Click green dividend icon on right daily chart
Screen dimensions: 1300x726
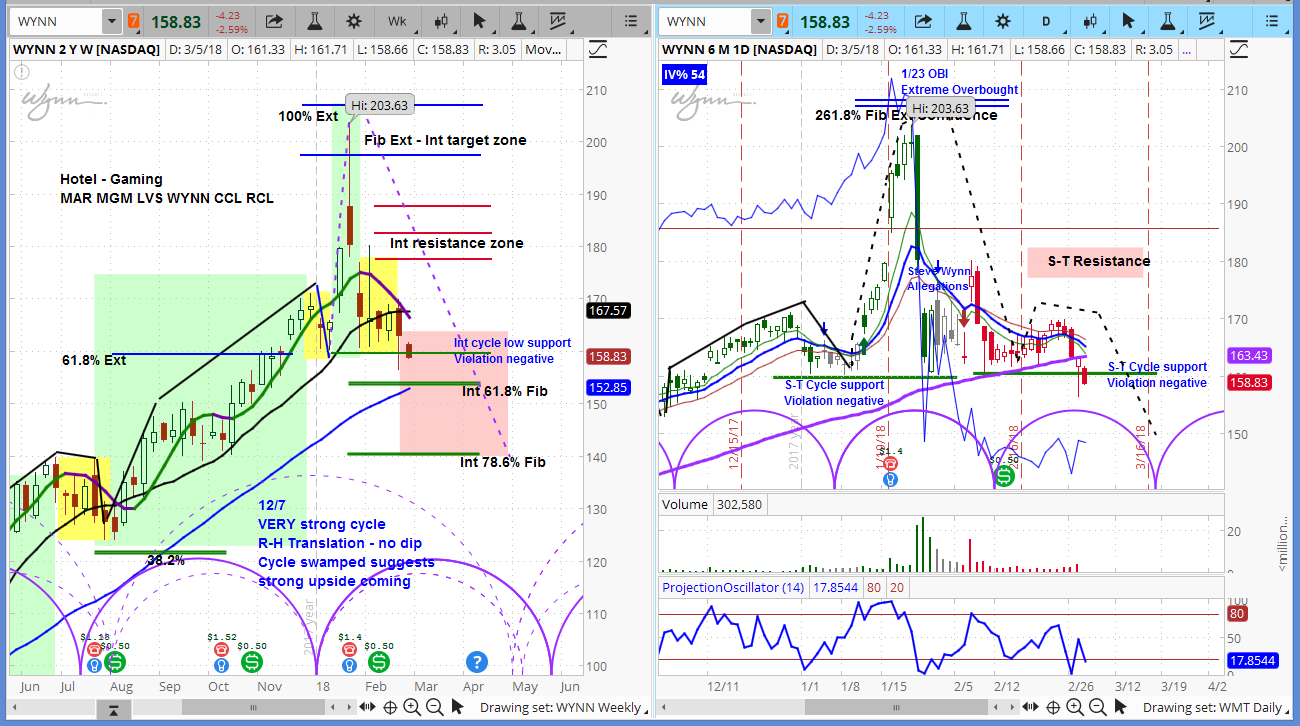click(1003, 477)
